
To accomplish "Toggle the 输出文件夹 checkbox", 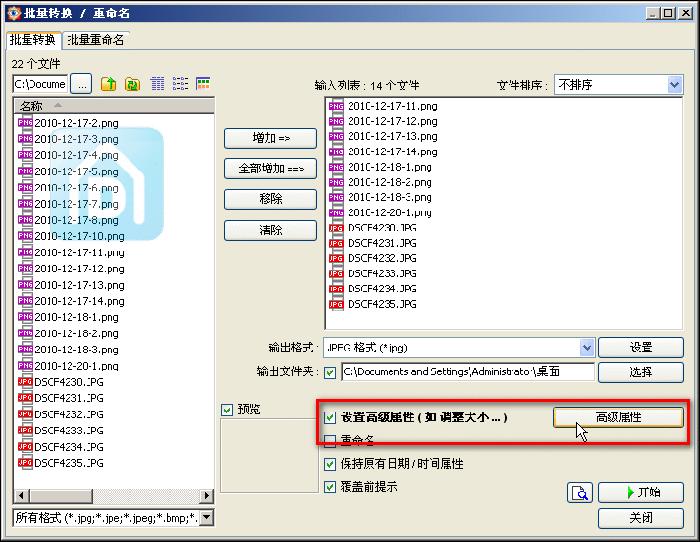I will tap(330, 372).
